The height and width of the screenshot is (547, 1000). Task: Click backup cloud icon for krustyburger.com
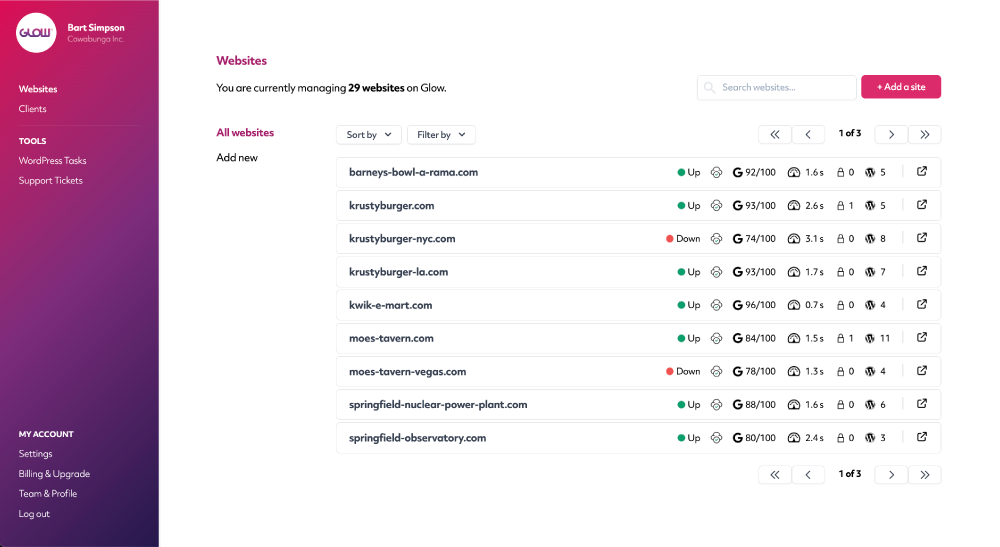pos(716,205)
